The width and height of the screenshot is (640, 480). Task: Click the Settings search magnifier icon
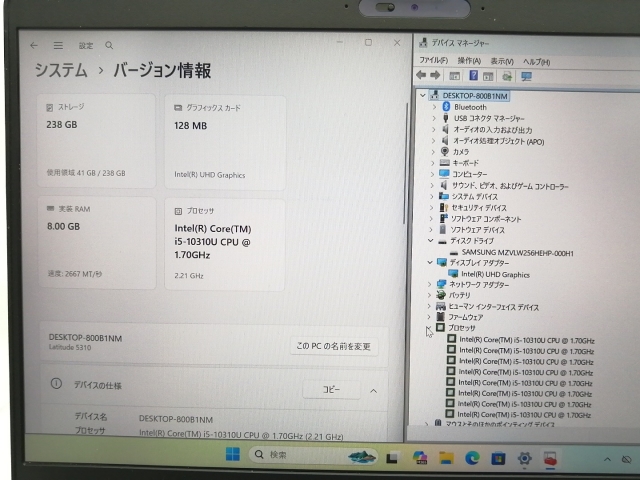click(x=109, y=45)
